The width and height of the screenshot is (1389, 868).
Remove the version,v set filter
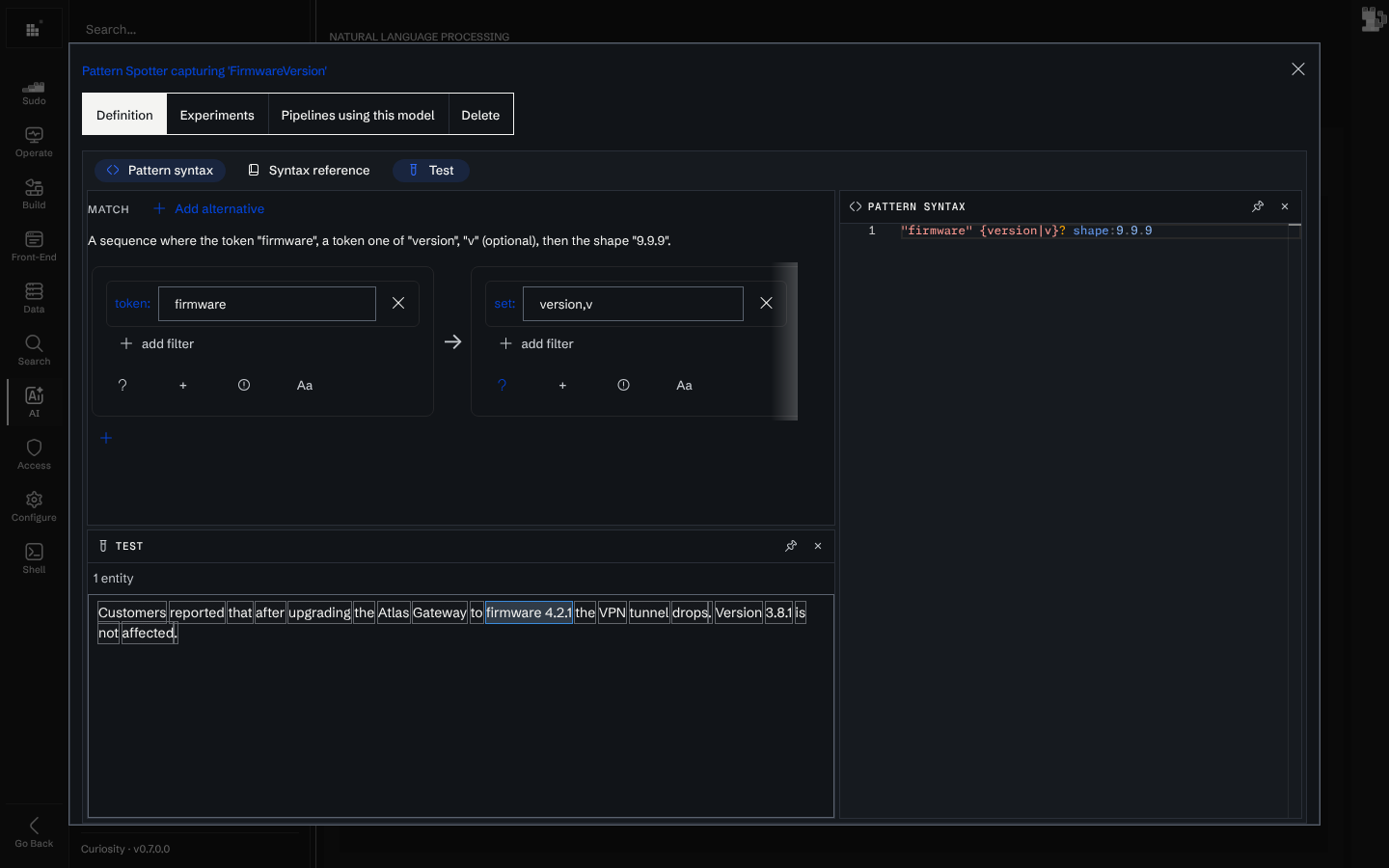click(x=766, y=303)
